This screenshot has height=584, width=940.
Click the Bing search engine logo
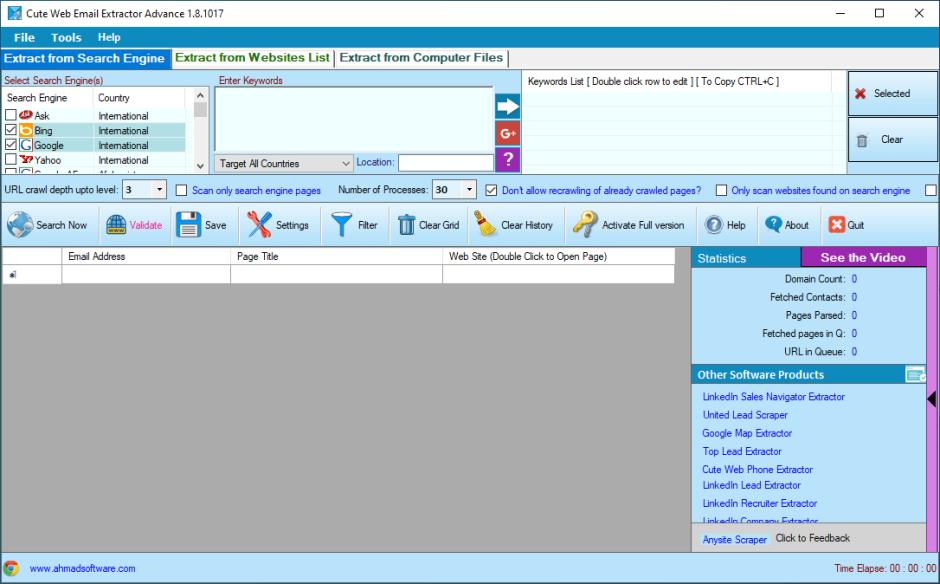point(26,130)
